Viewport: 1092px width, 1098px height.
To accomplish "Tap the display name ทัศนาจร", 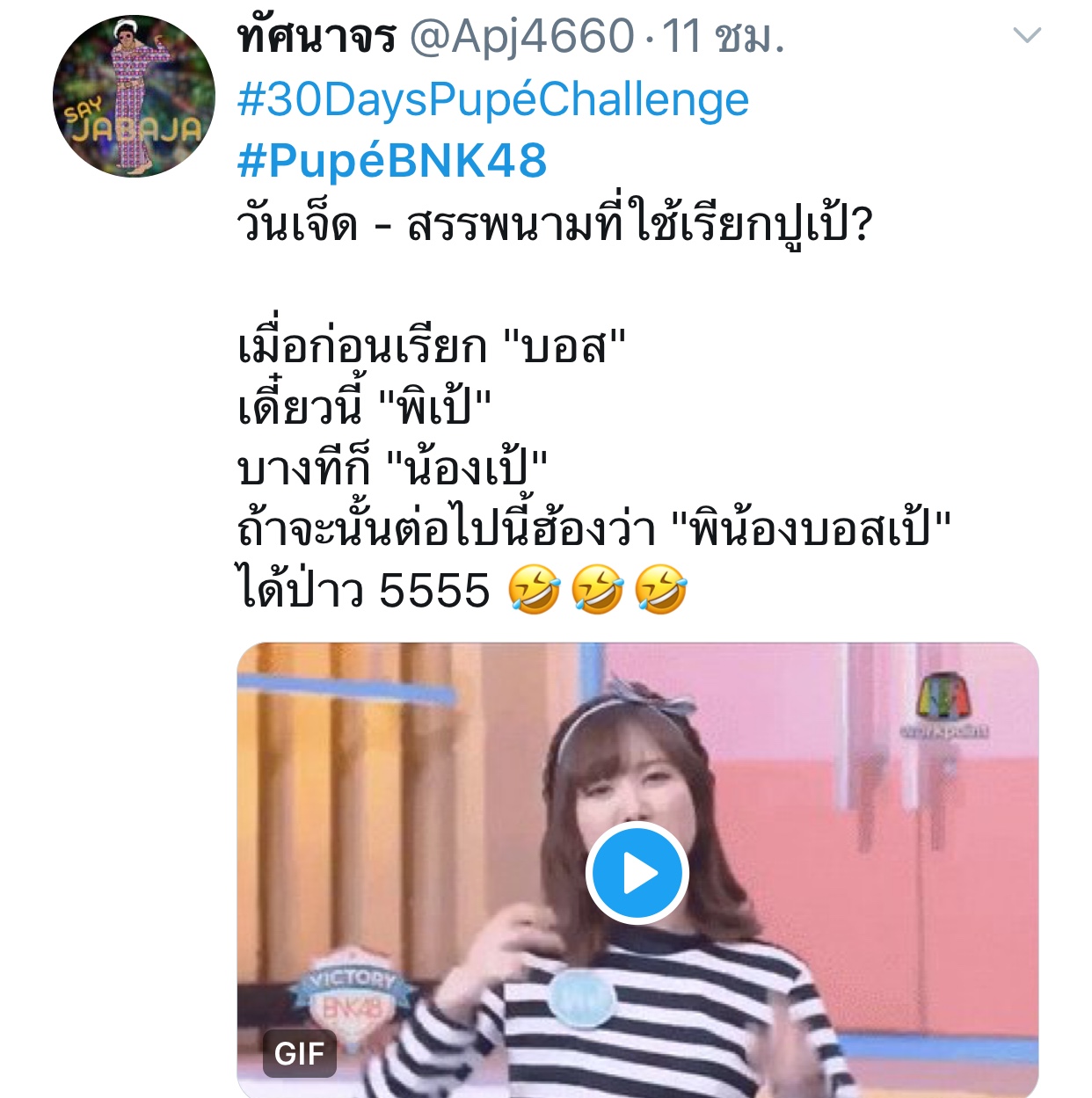I will [317, 37].
